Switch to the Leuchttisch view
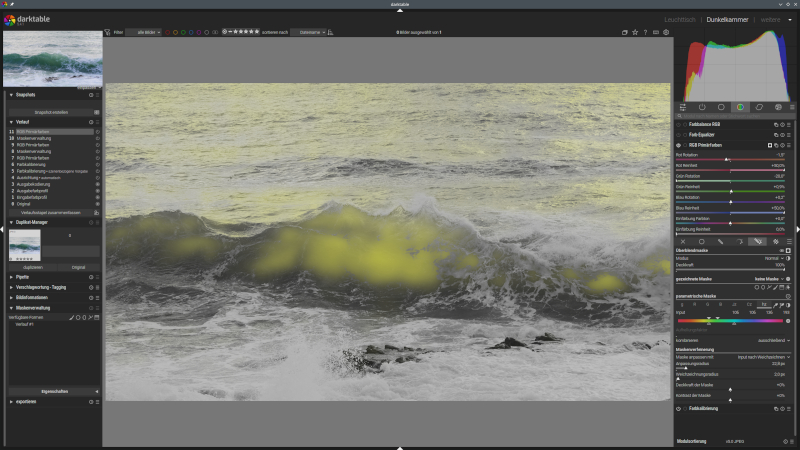 click(679, 19)
